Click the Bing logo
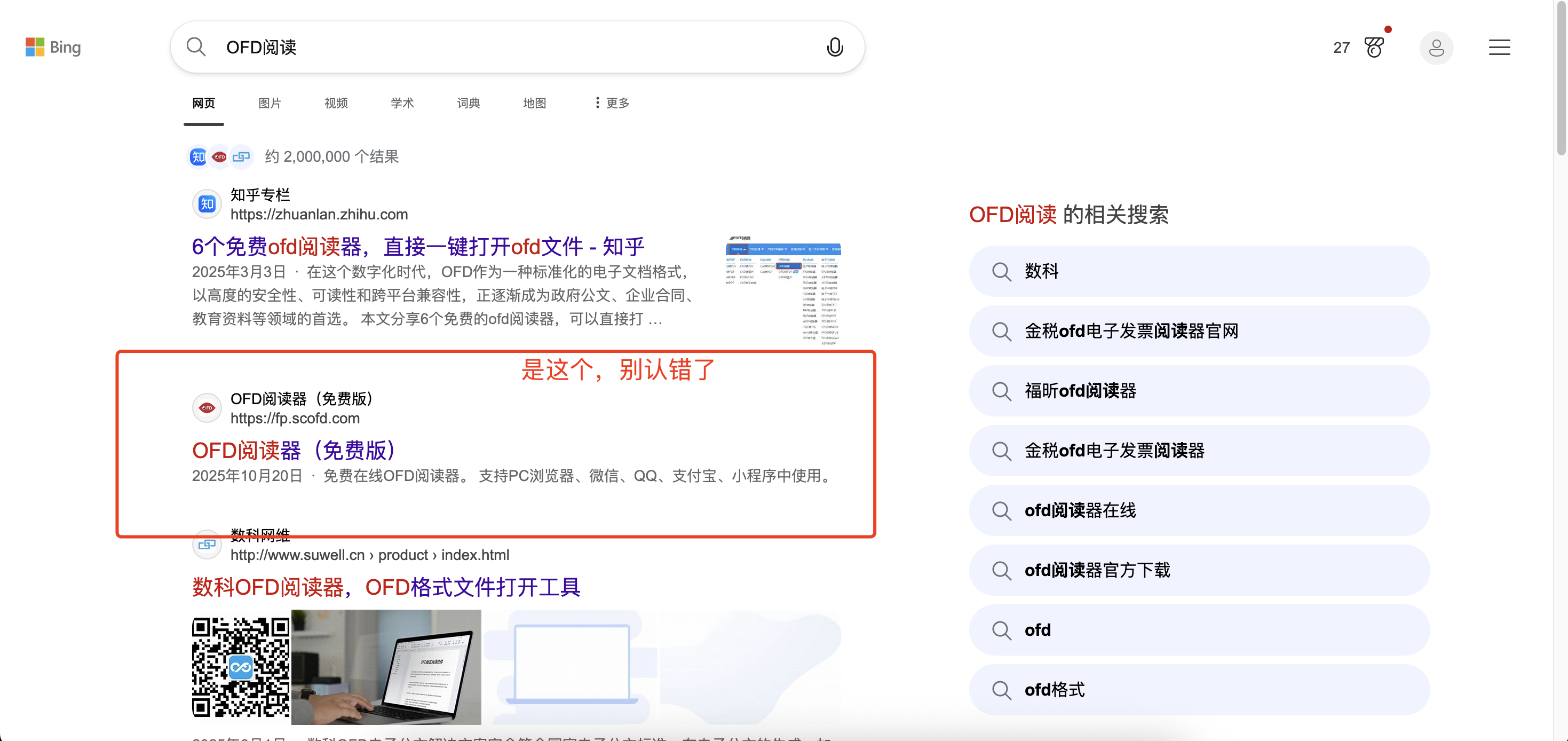Viewport: 1568px width, 741px height. pos(53,47)
